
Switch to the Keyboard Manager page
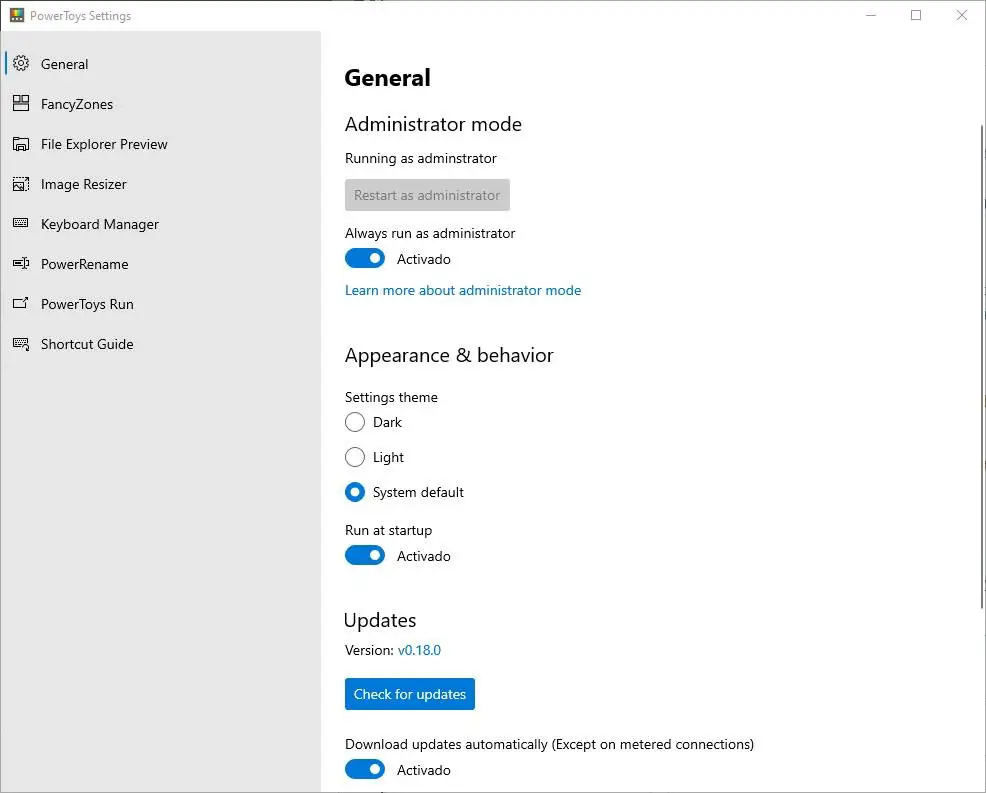coord(100,224)
